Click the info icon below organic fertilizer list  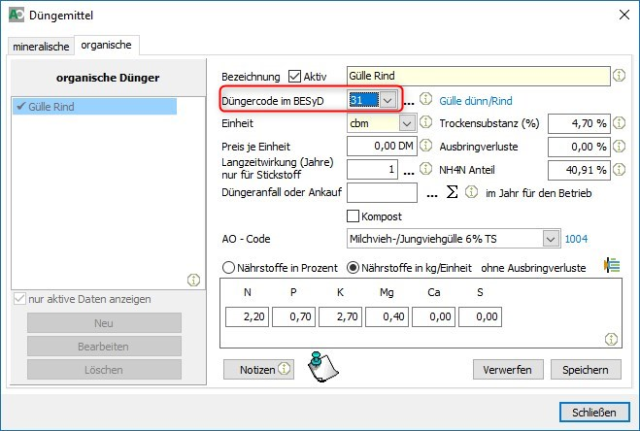(193, 280)
